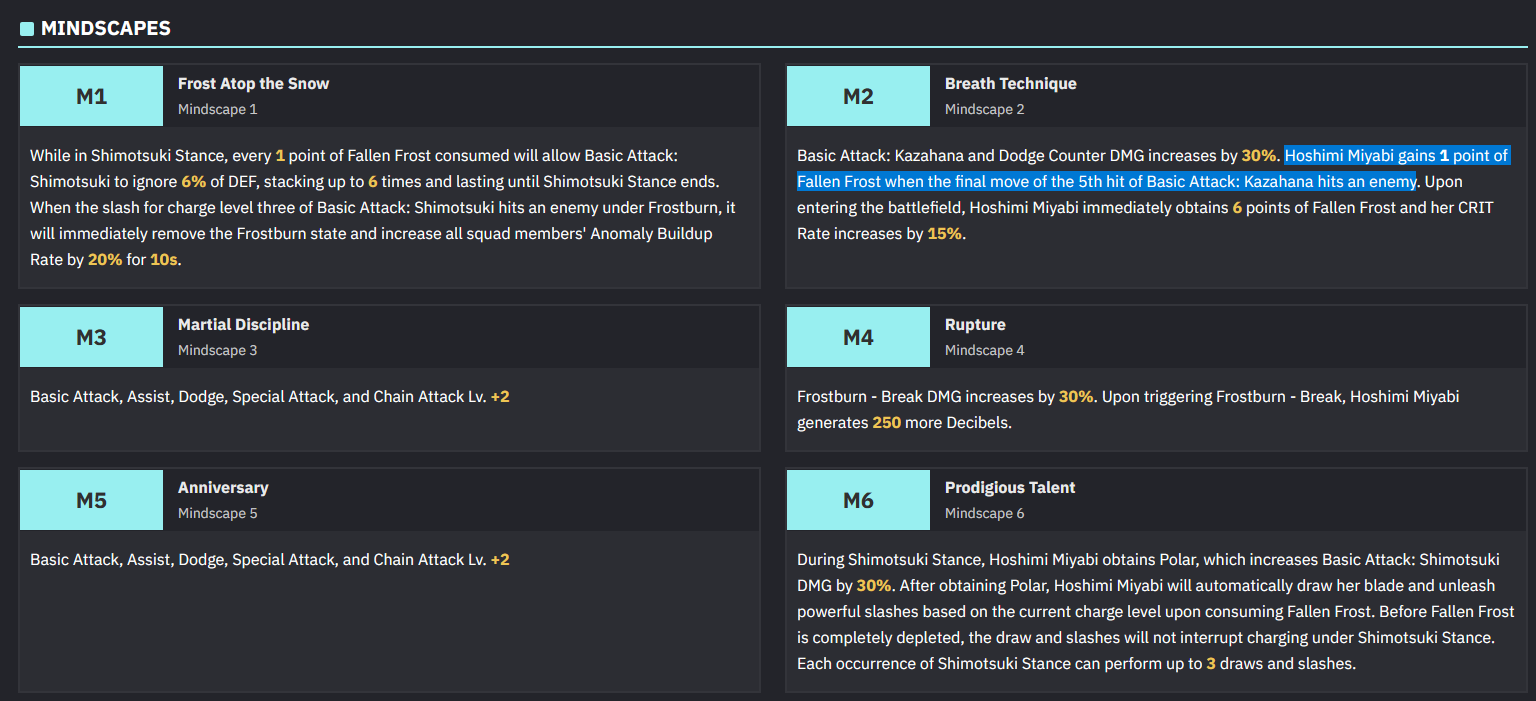Screen dimensions: 1536x701
Task: Click the M5 mindscape badge
Action: (91, 500)
